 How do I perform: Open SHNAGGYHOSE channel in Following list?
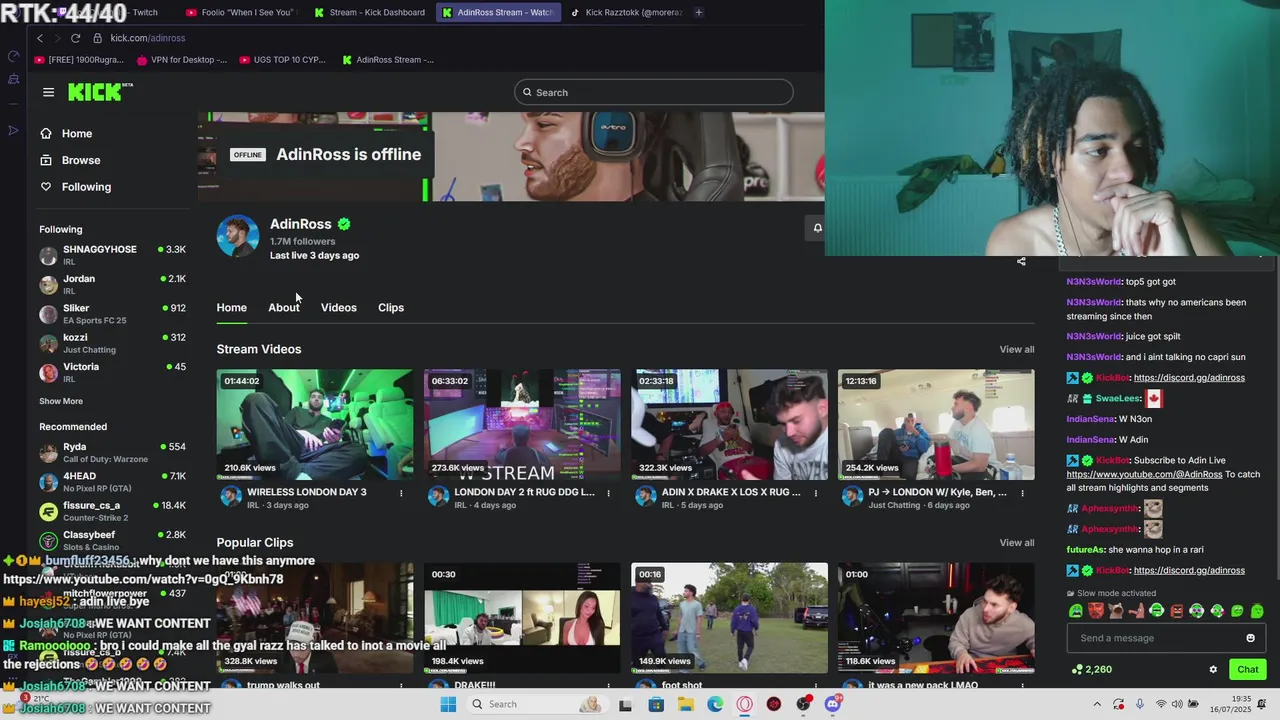pos(112,254)
